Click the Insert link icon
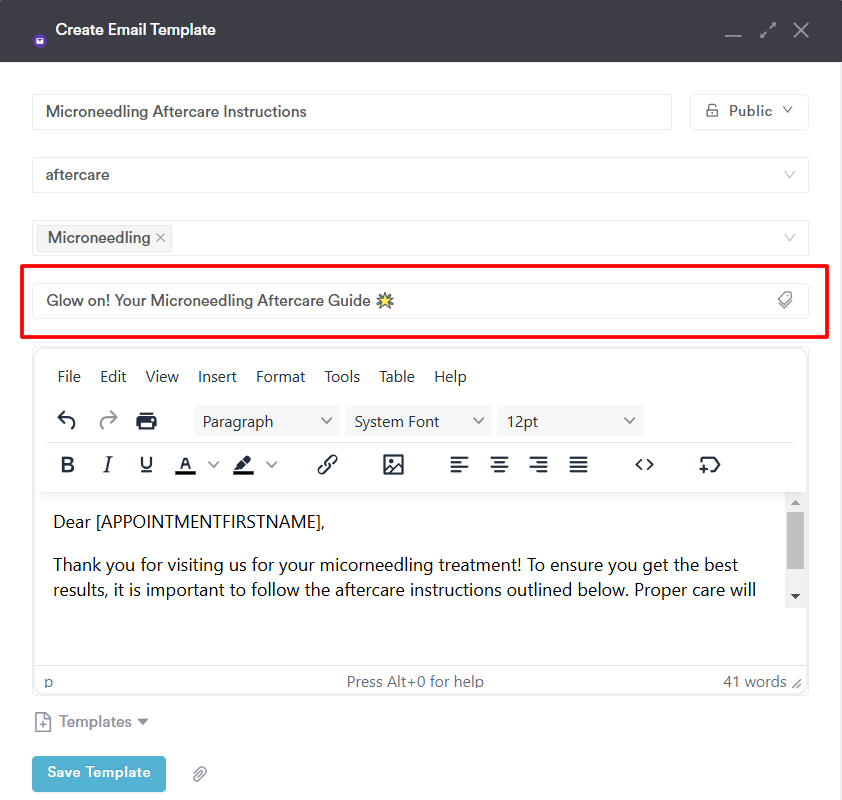Image resolution: width=842 pixels, height=800 pixels. coord(327,464)
